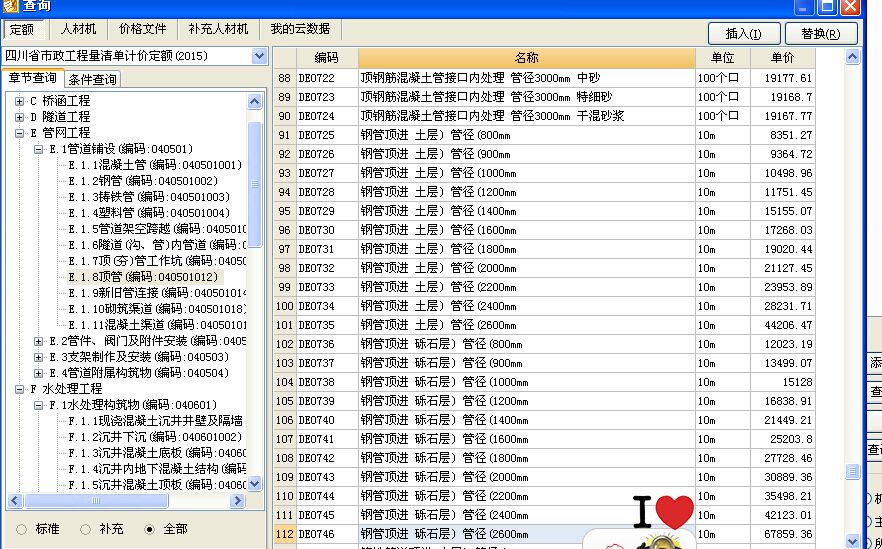Select row DE0725 钢管顶进 土层 管径800mm
This screenshot has width=882, height=549.
tap(544, 135)
